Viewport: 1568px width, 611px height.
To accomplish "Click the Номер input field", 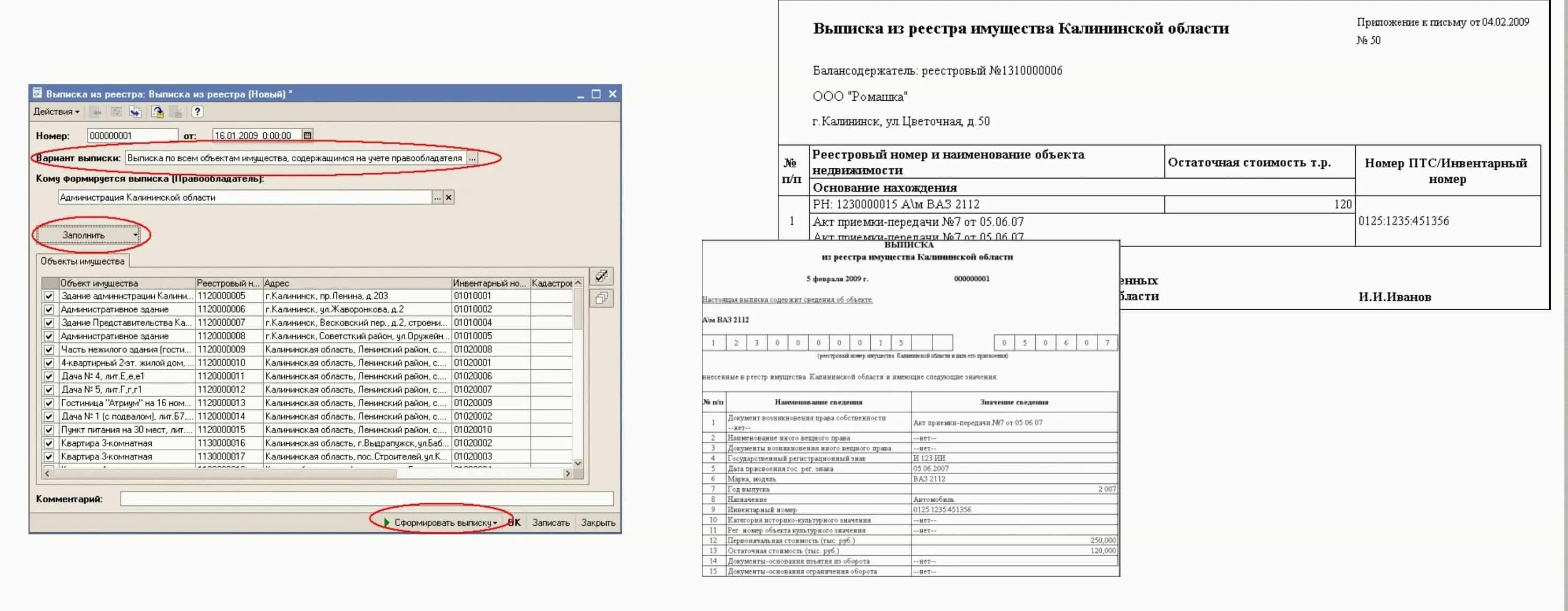I will (x=132, y=135).
